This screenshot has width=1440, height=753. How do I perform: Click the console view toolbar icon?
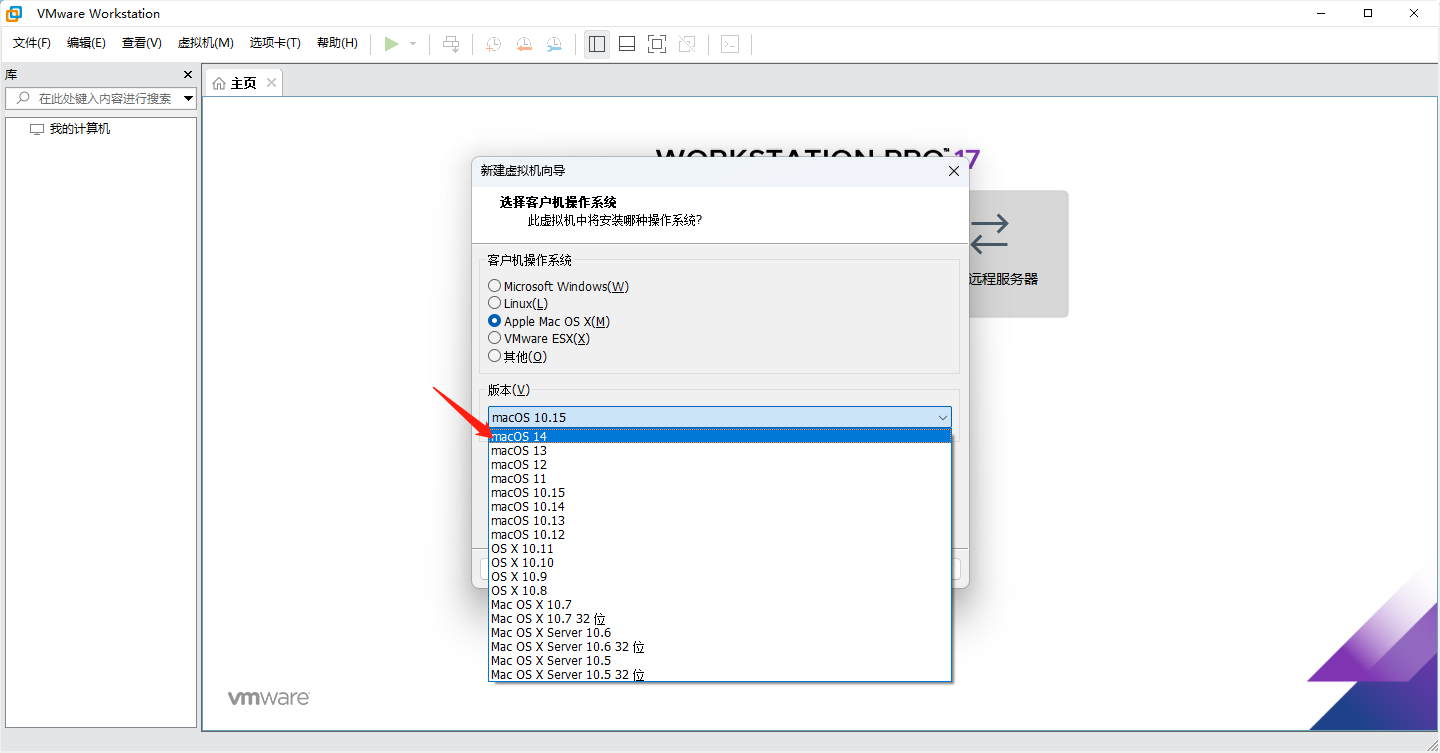point(730,44)
